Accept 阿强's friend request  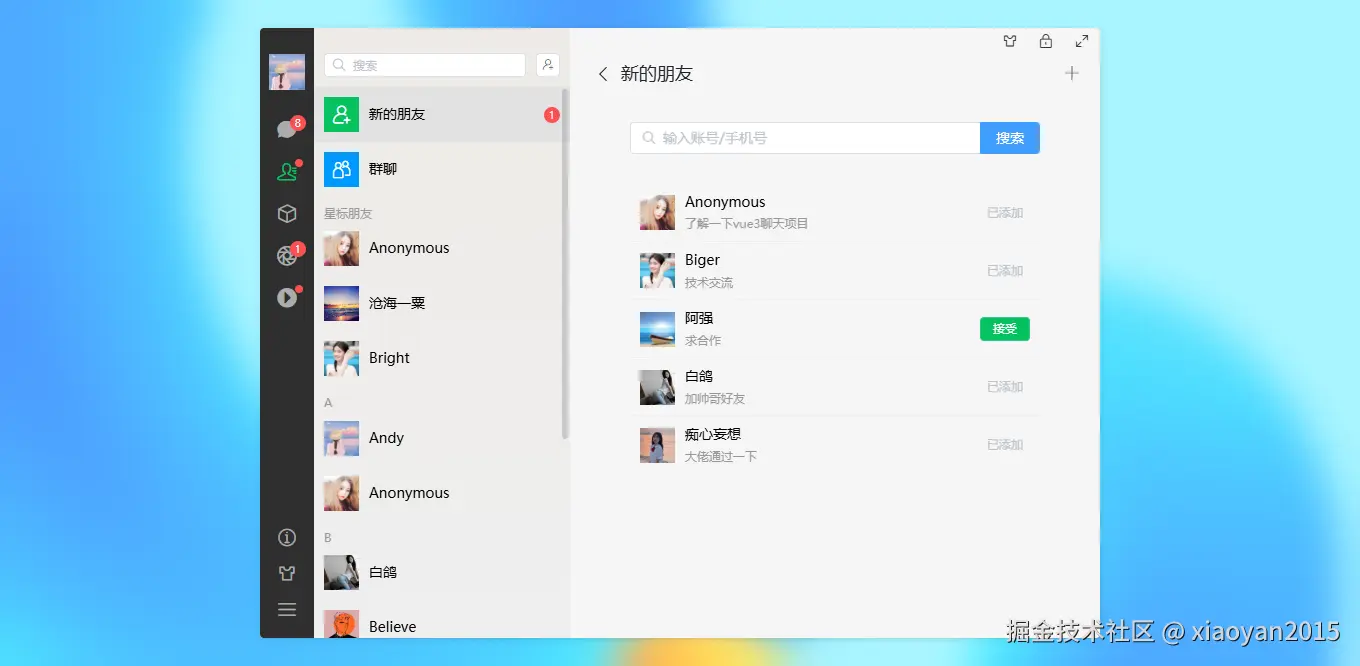1004,328
